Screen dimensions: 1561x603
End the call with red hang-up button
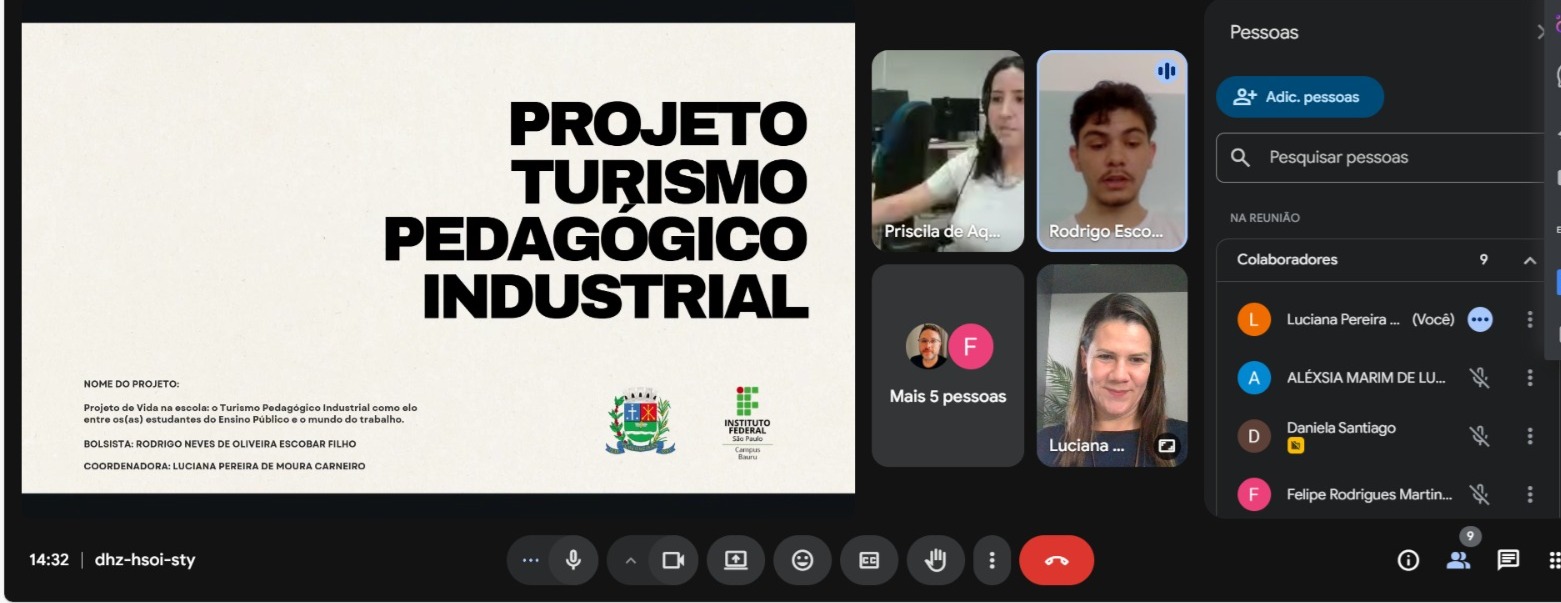[1056, 560]
